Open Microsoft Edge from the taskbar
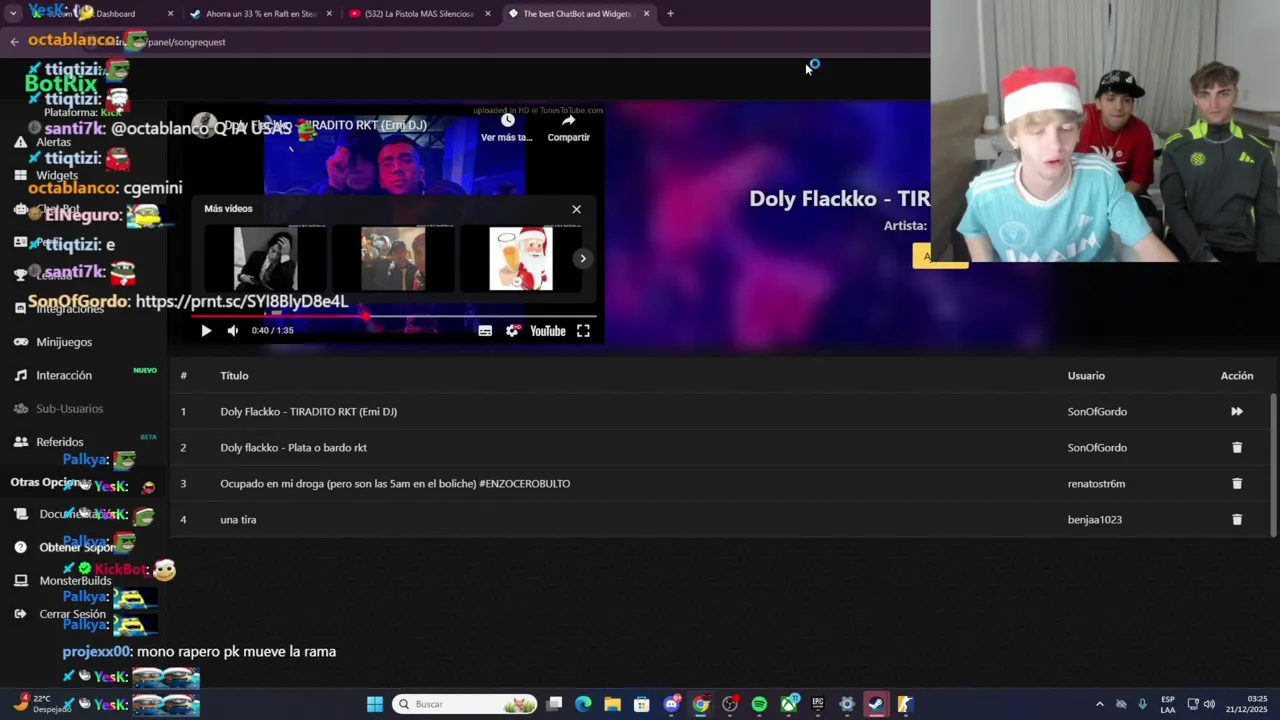1280x720 pixels. point(583,704)
